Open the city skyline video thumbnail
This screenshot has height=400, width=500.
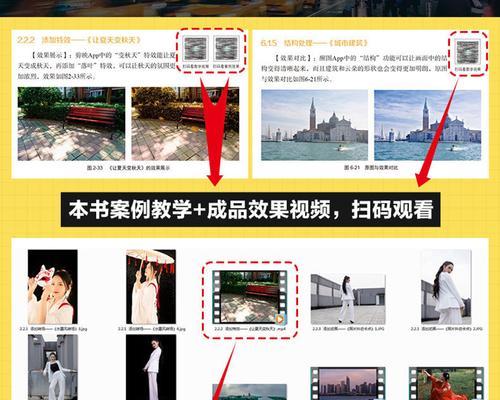coord(348,383)
